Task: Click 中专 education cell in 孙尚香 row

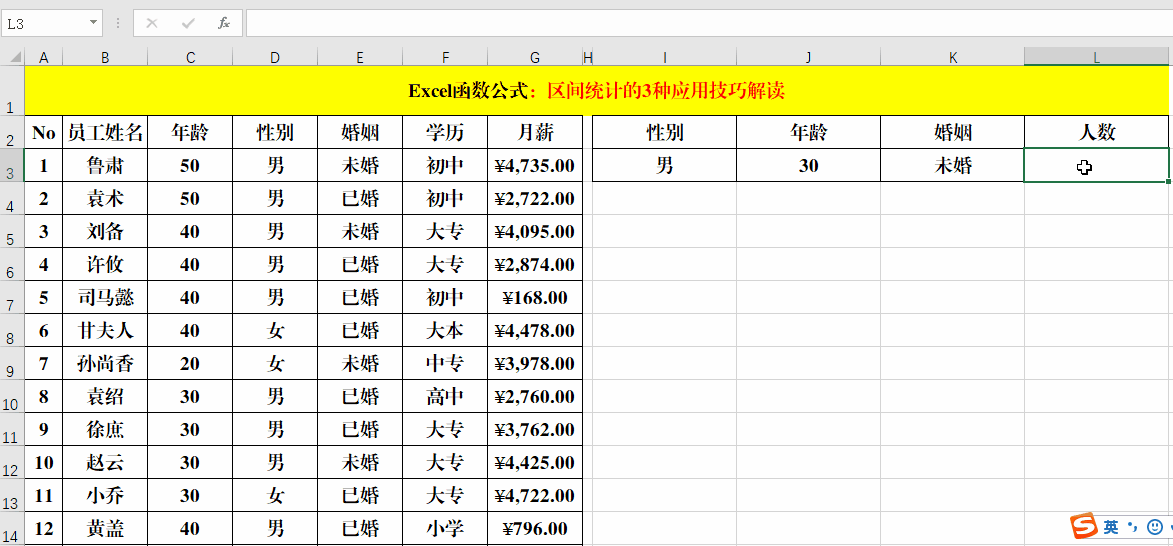Action: (445, 364)
